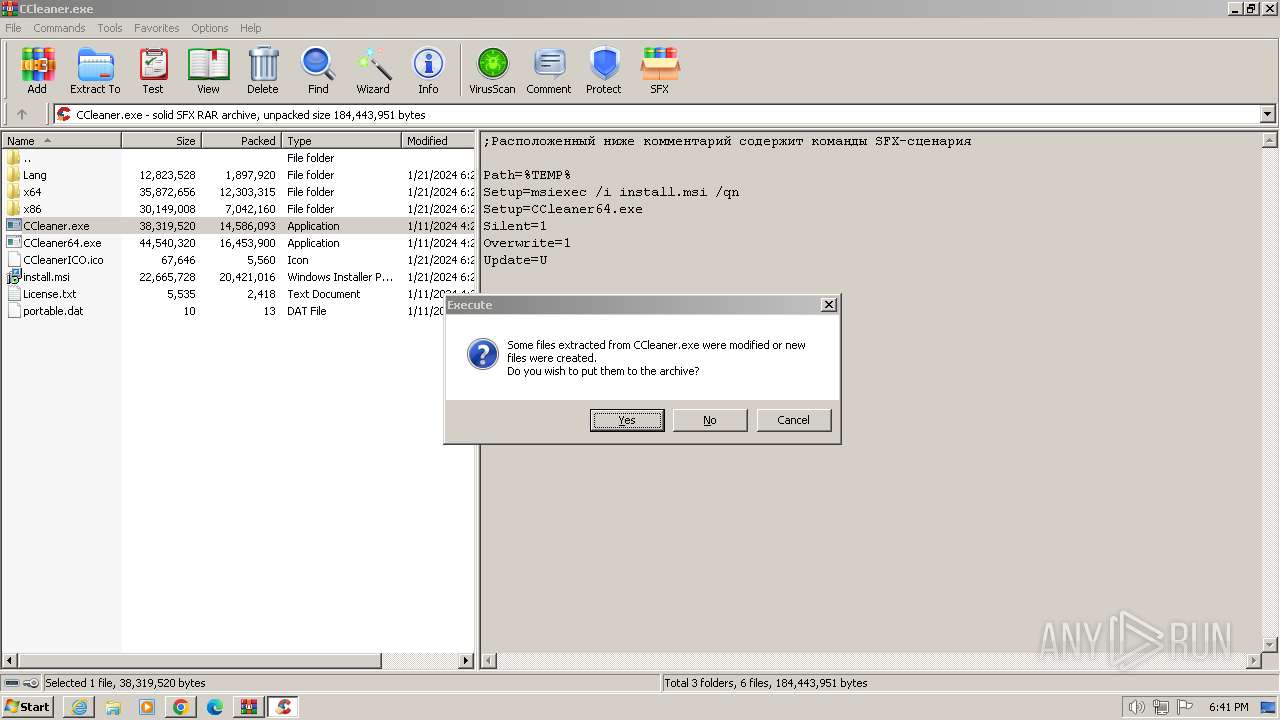Click the tray action center flag icon

pyautogui.click(x=1185, y=707)
